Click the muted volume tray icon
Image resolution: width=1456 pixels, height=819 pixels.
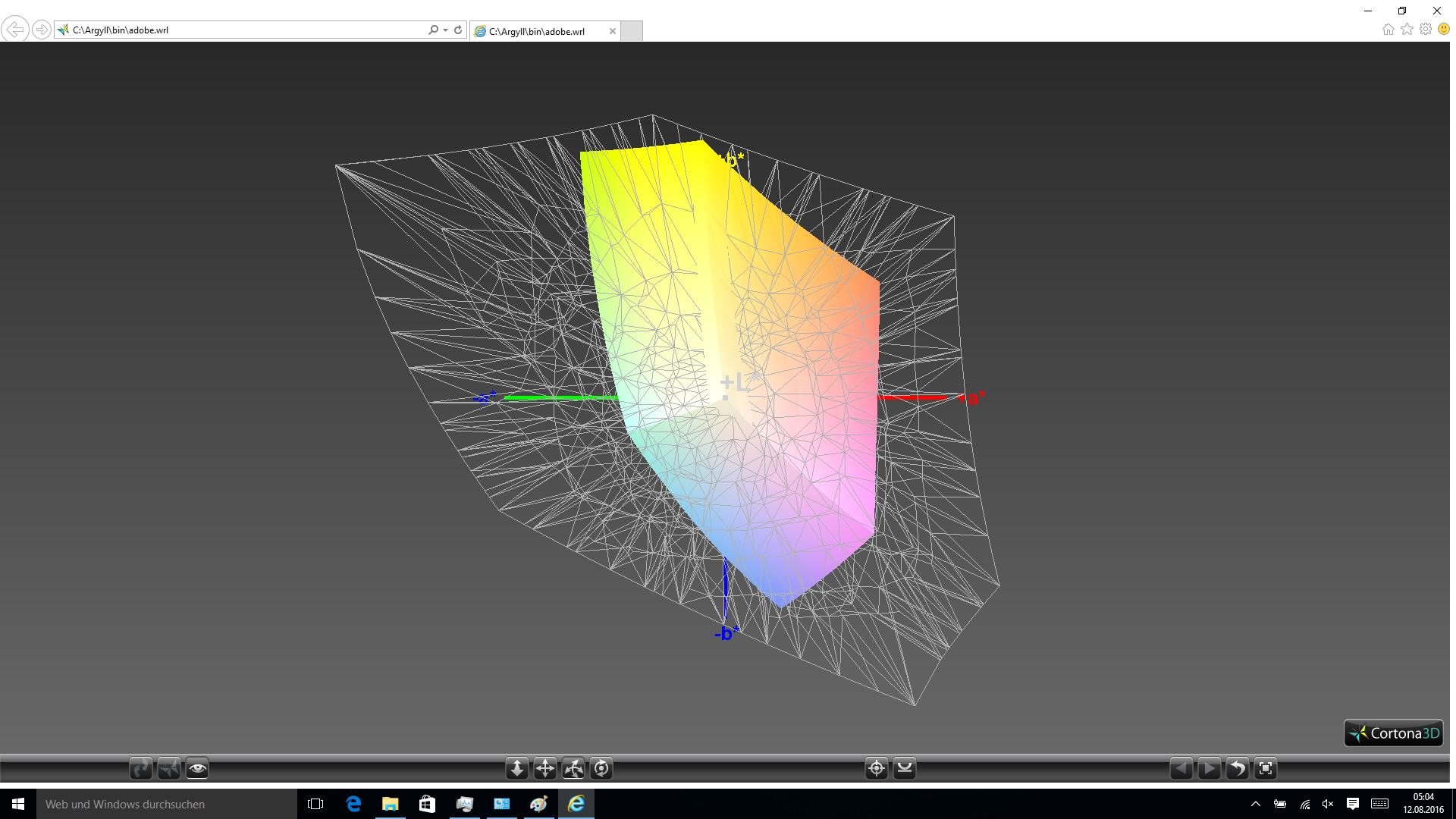tap(1328, 804)
